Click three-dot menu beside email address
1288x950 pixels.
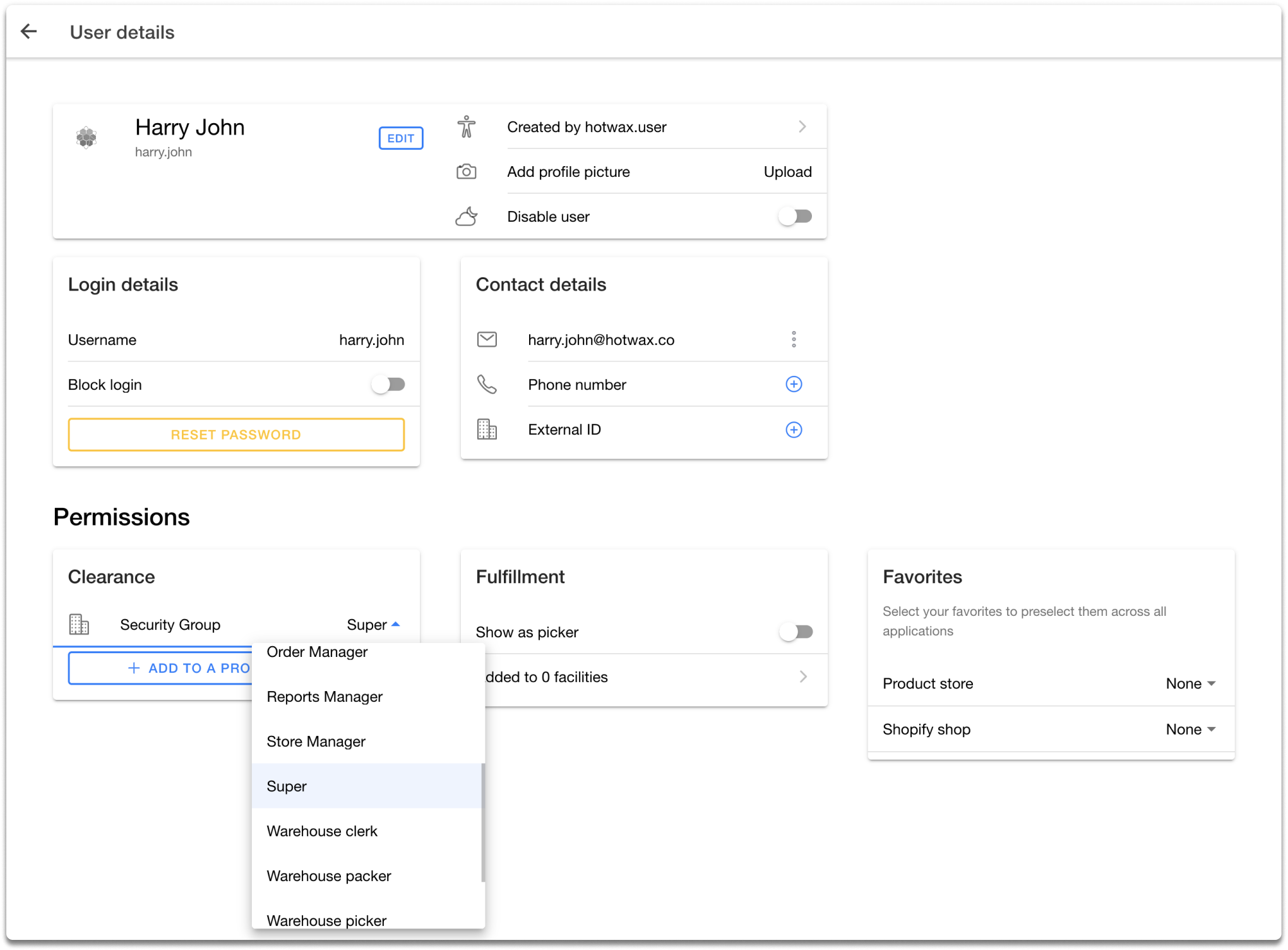point(794,340)
